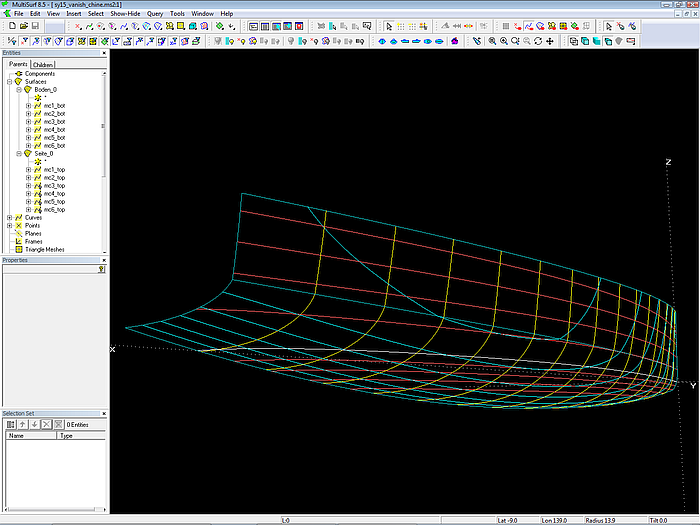This screenshot has width=700, height=525.
Task: Close the Entities panel
Action: coord(105,54)
